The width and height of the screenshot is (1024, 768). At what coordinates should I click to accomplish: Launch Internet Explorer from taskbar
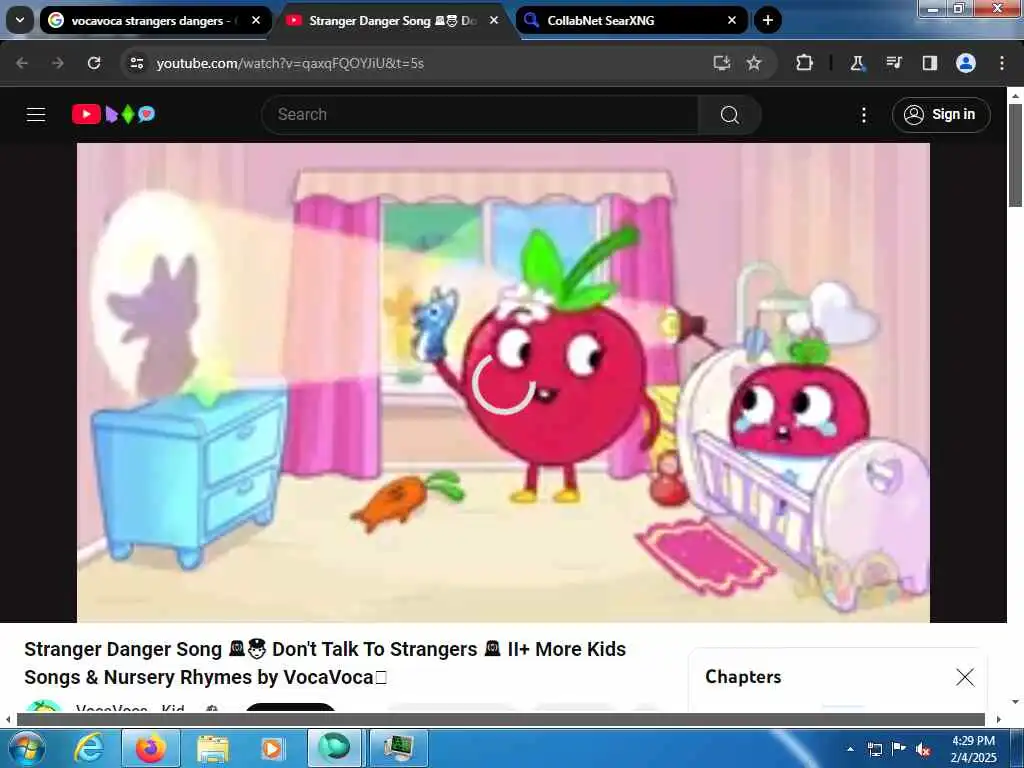(x=89, y=748)
